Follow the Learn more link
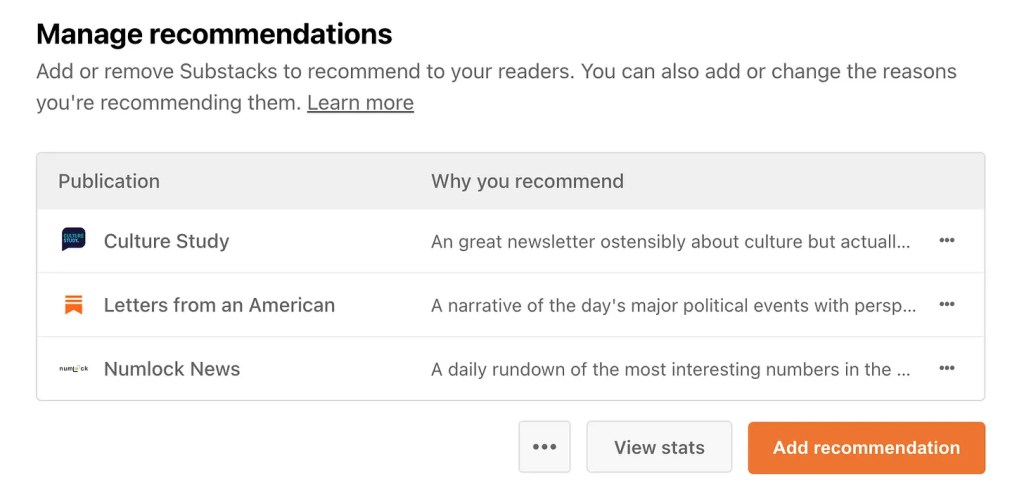The width and height of the screenshot is (1024, 497). click(360, 102)
